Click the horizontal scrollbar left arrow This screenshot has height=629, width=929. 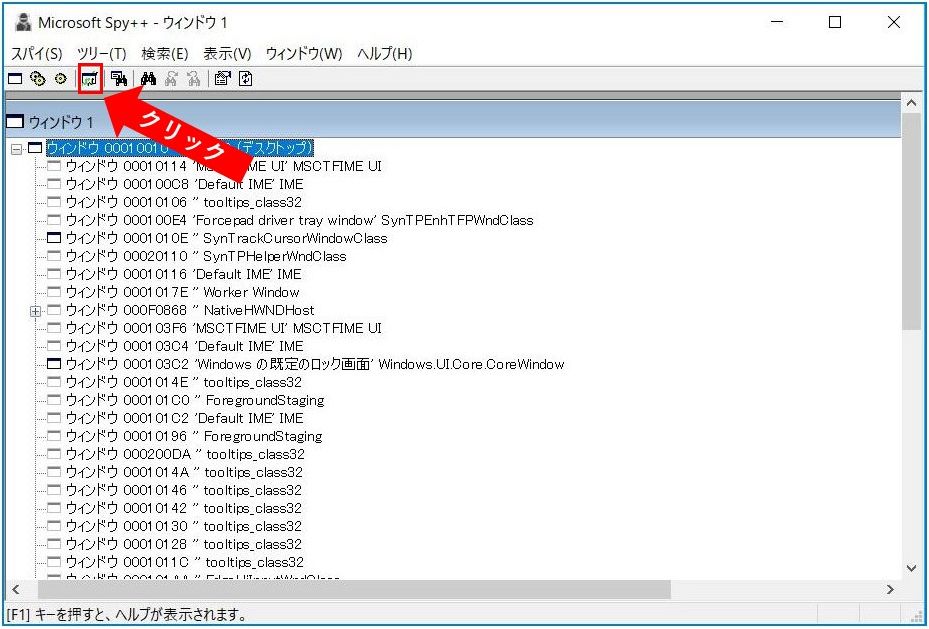click(x=15, y=589)
